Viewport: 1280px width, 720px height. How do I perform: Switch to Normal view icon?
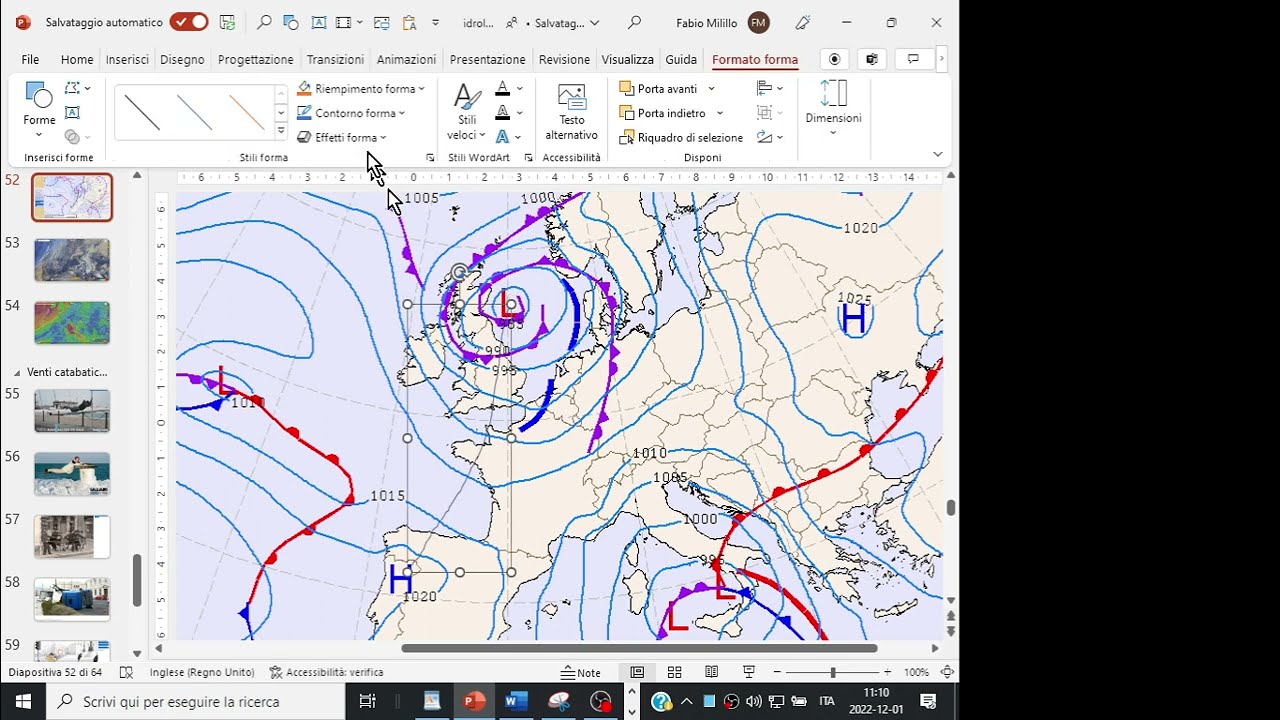637,672
